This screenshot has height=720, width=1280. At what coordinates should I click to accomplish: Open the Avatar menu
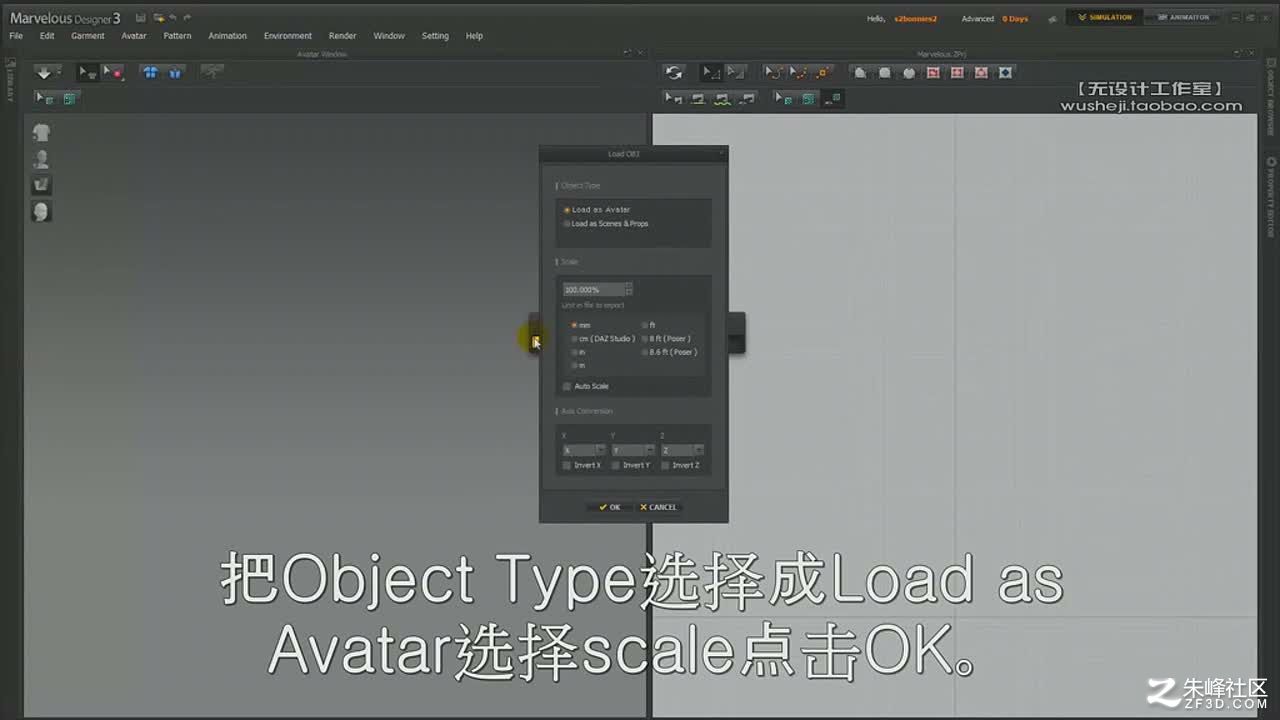click(134, 36)
